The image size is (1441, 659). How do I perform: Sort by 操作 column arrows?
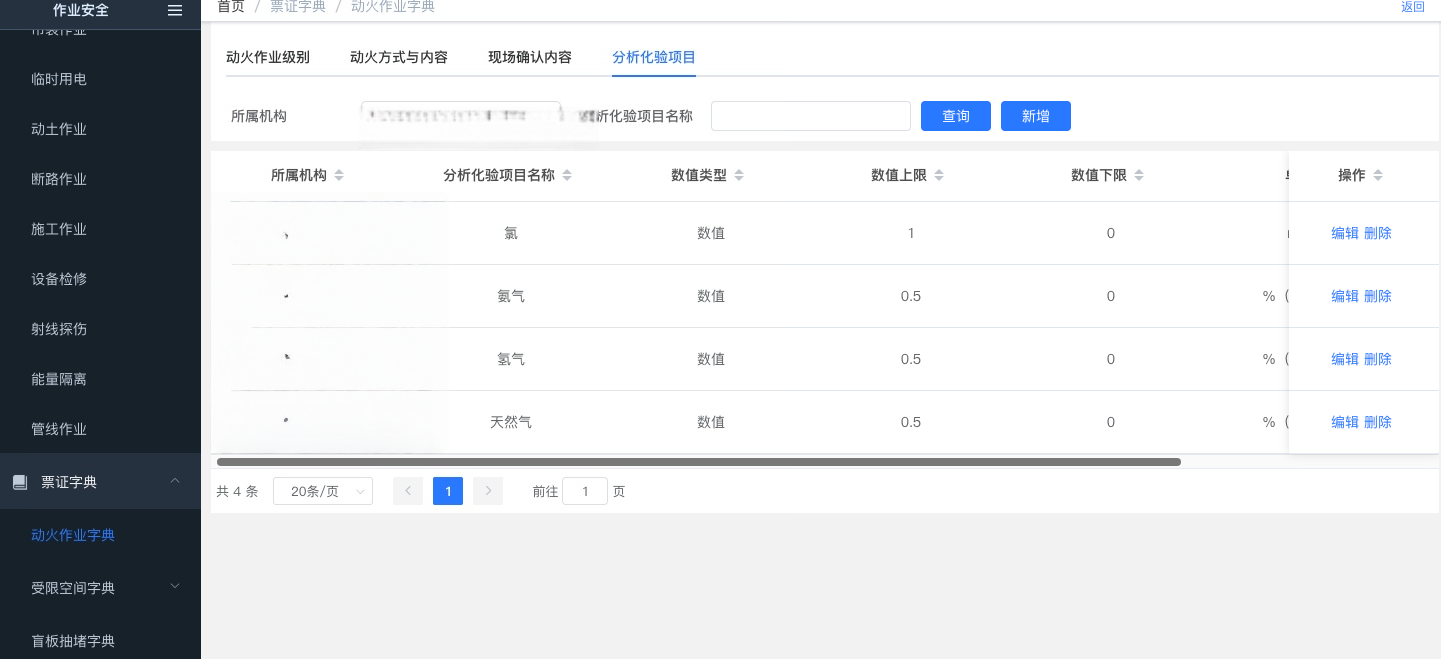pos(1378,176)
